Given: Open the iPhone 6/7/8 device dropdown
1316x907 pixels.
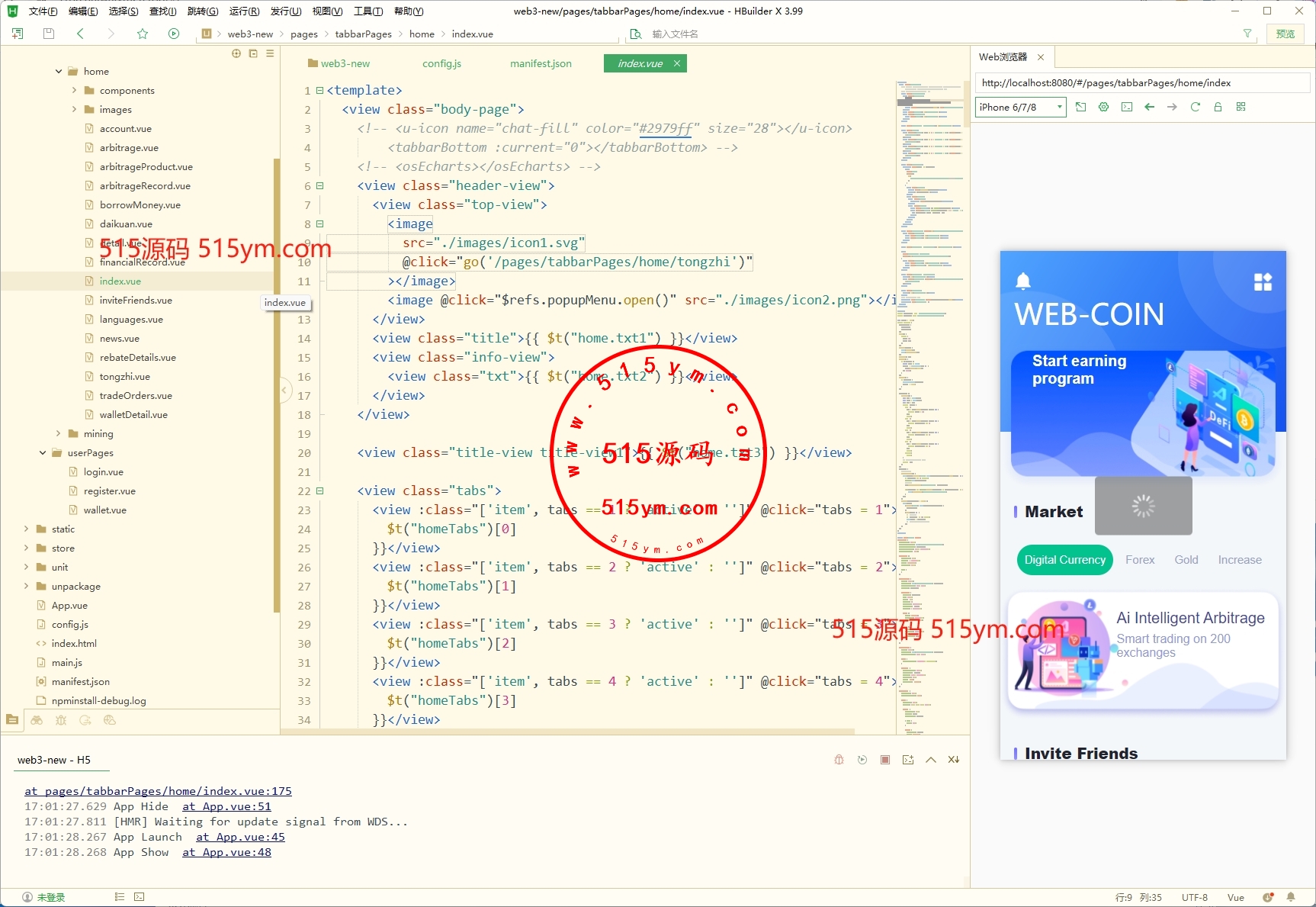Looking at the screenshot, I should point(1021,108).
